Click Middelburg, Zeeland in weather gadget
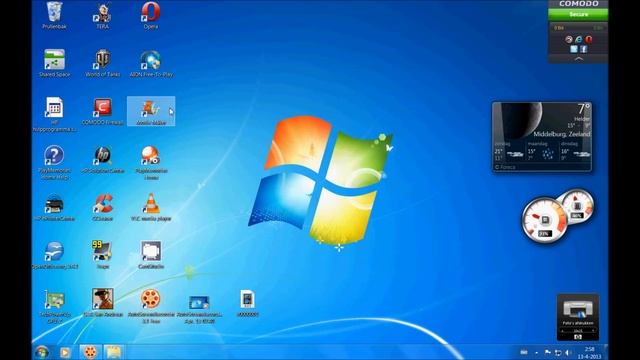 (562, 134)
